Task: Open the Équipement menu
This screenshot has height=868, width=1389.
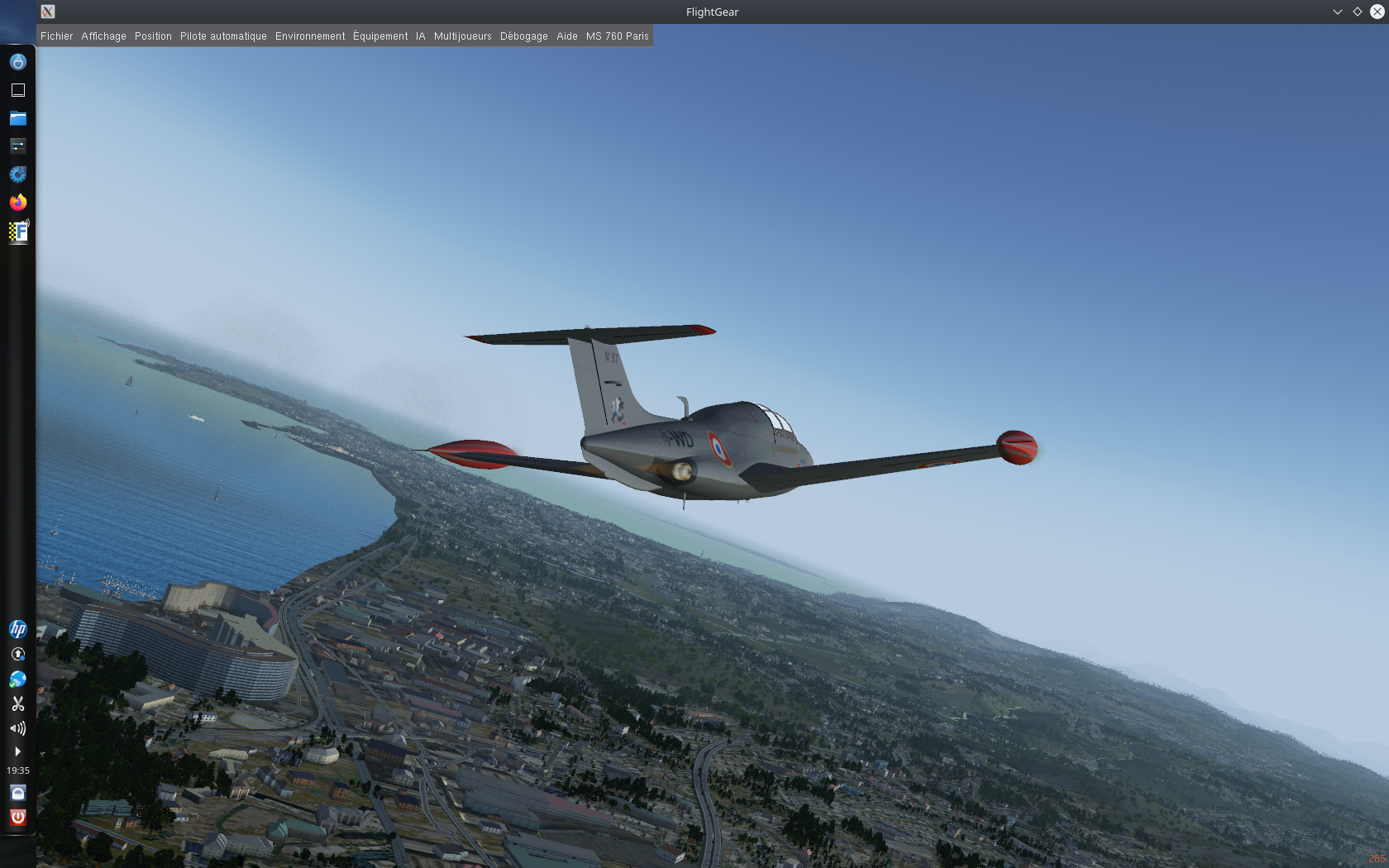Action: 380,36
